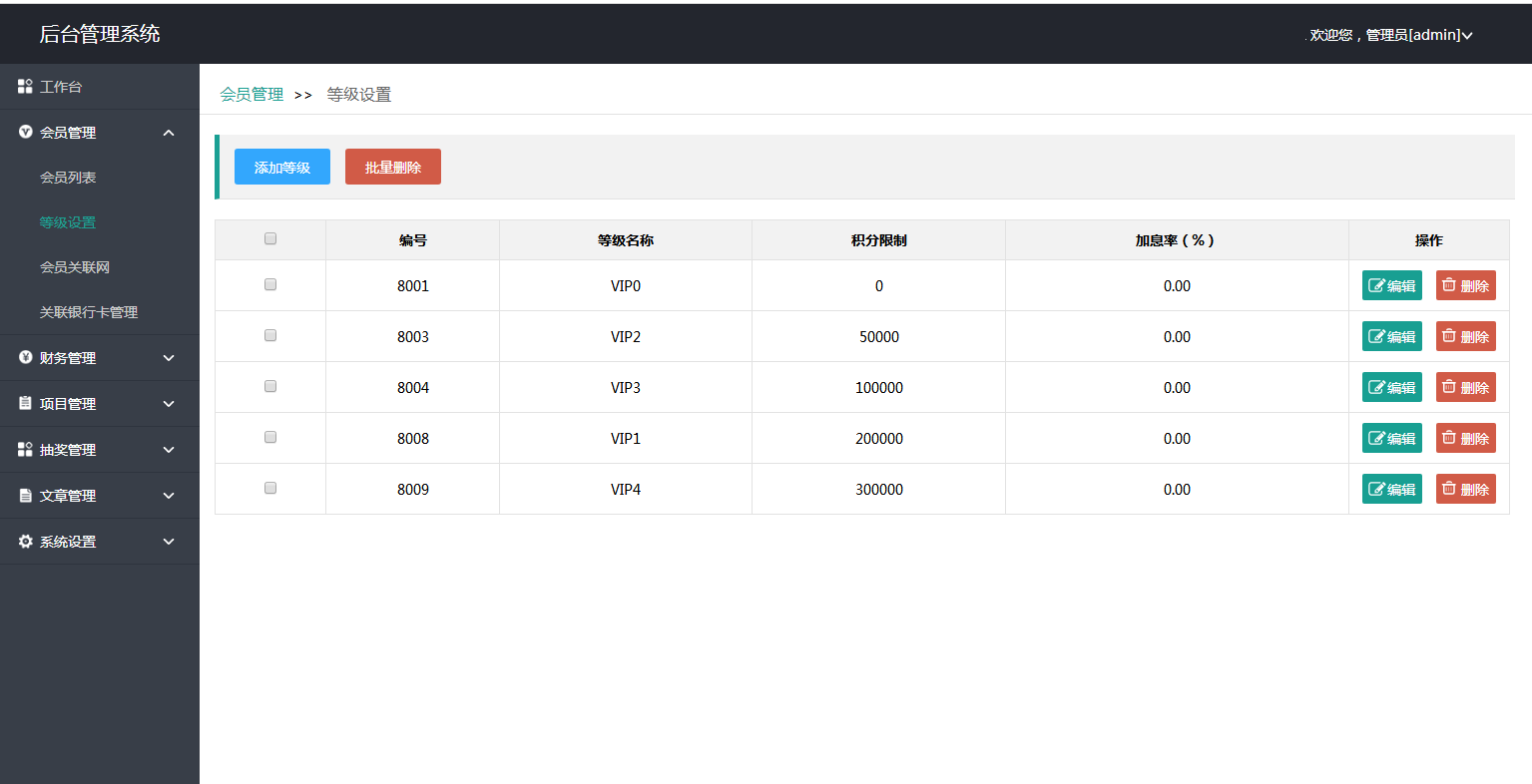Check the checkbox for row 8003
This screenshot has width=1532, height=784.
click(x=270, y=335)
